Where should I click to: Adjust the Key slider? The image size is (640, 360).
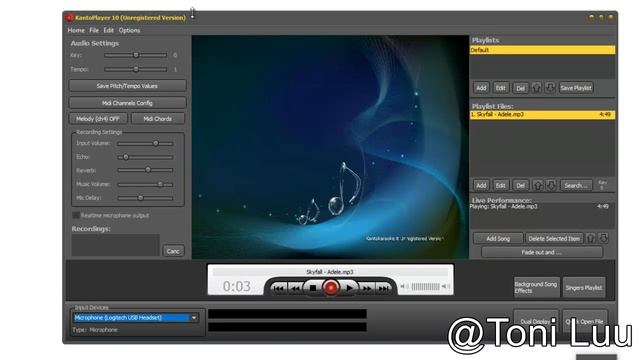click(x=136, y=55)
